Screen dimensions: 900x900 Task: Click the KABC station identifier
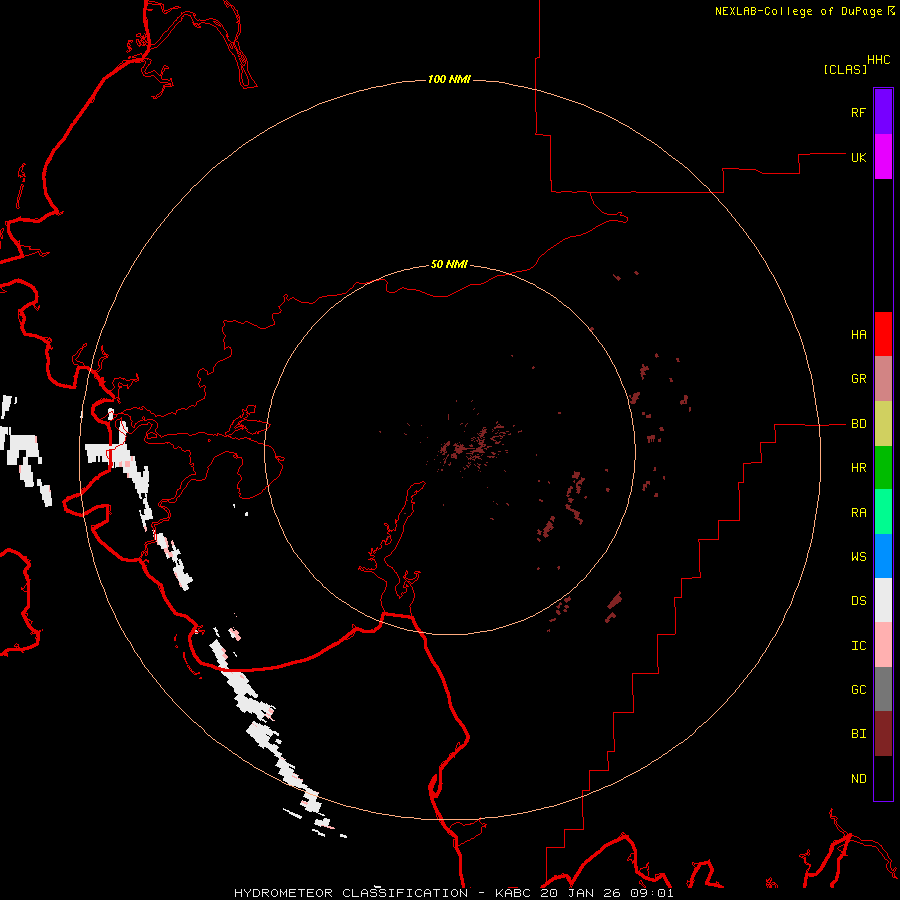coord(513,893)
